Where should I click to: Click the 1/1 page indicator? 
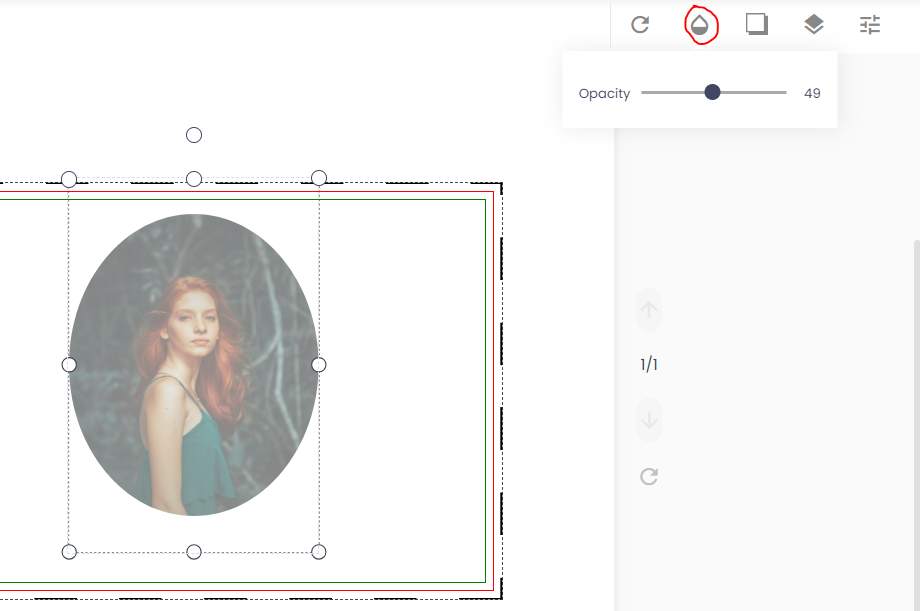[x=649, y=364]
